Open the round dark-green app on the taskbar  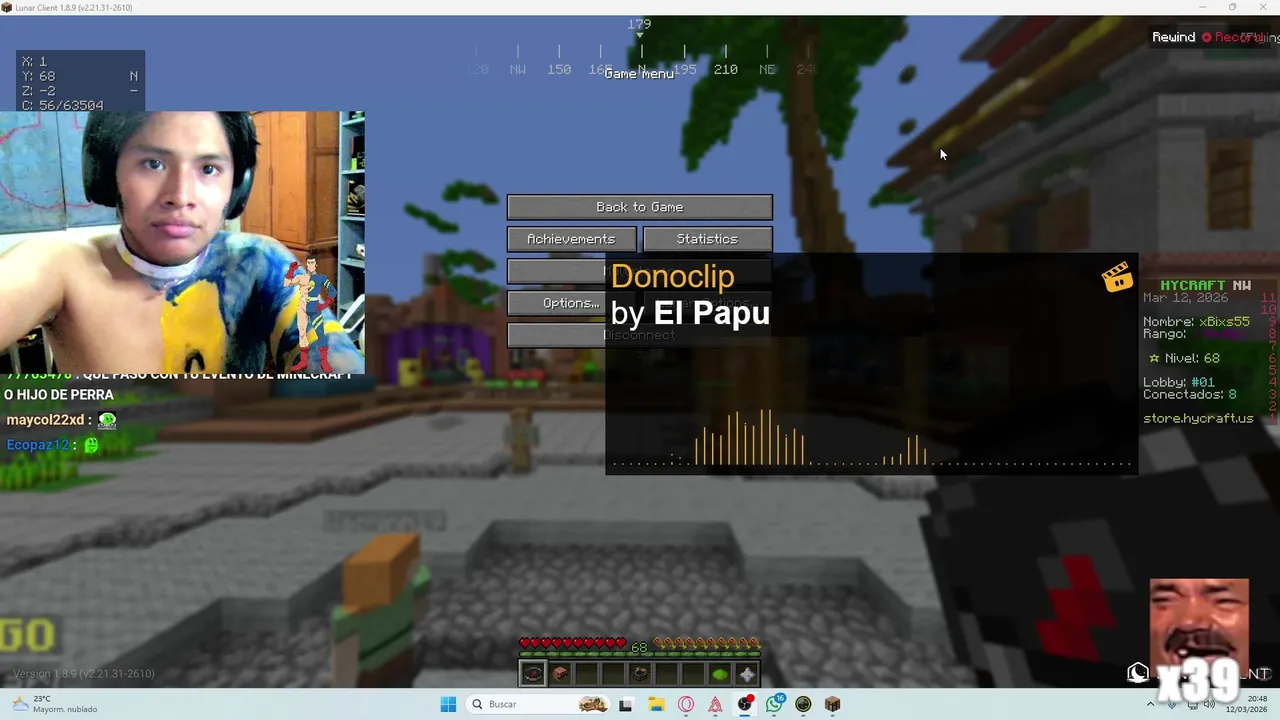pyautogui.click(x=803, y=704)
